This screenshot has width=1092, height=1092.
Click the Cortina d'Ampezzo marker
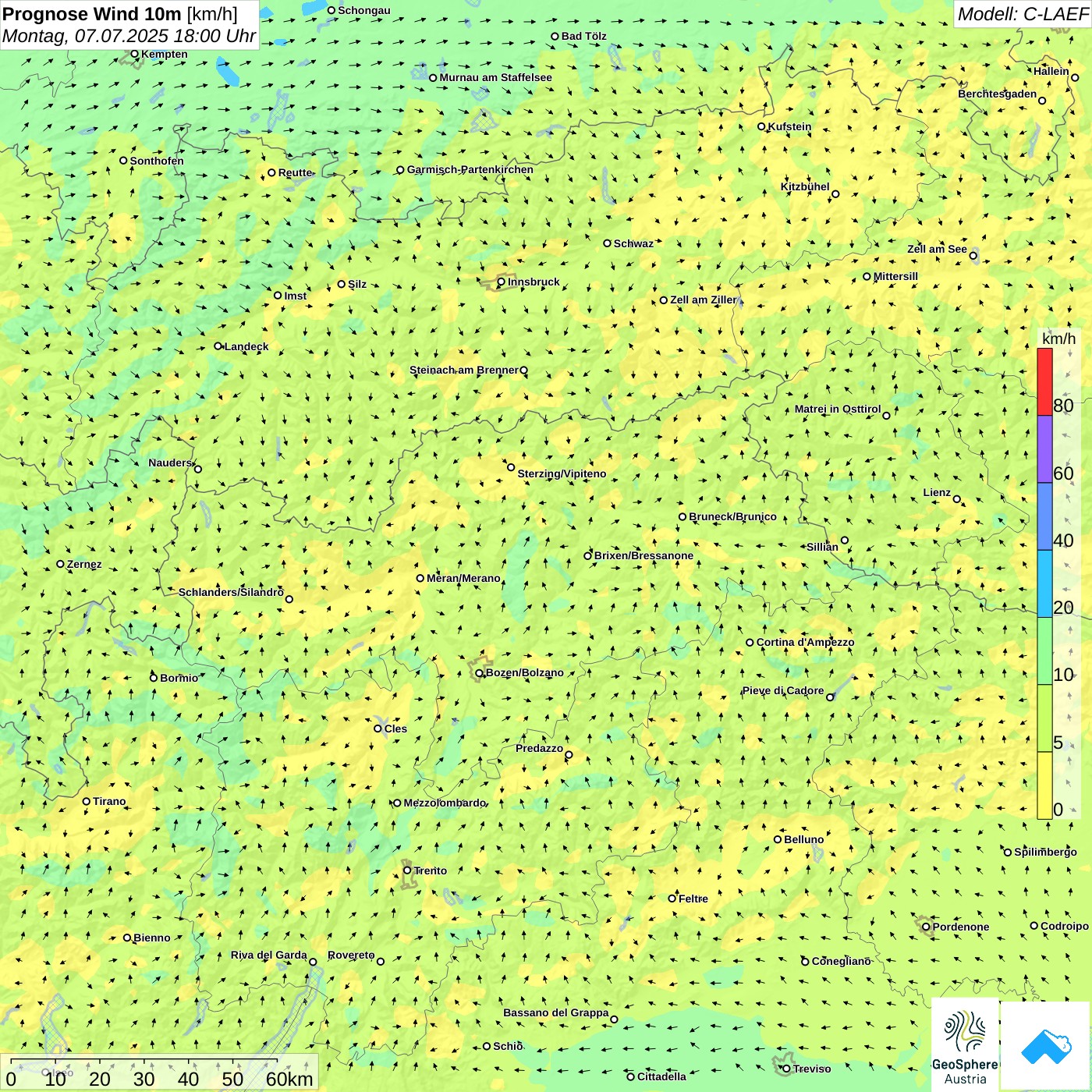pos(750,643)
